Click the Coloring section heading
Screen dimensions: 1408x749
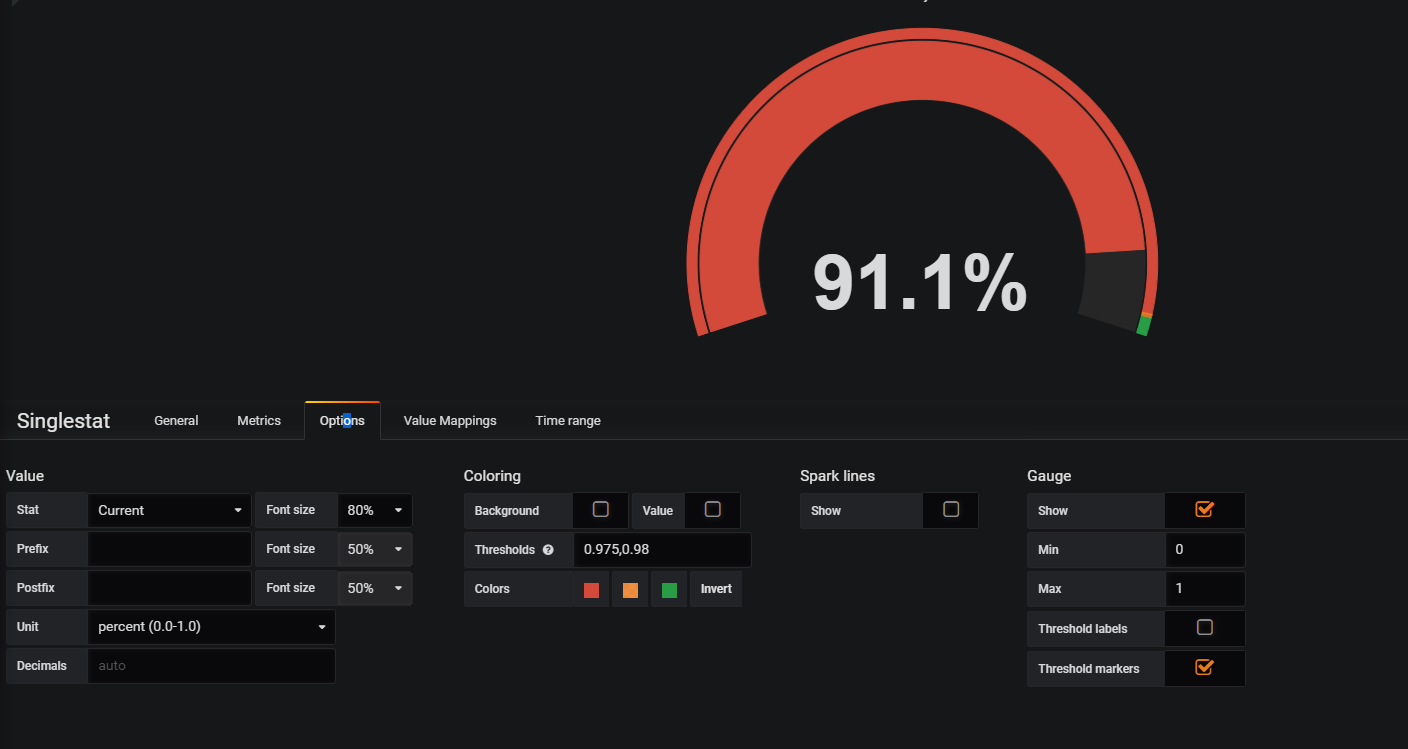pos(492,476)
